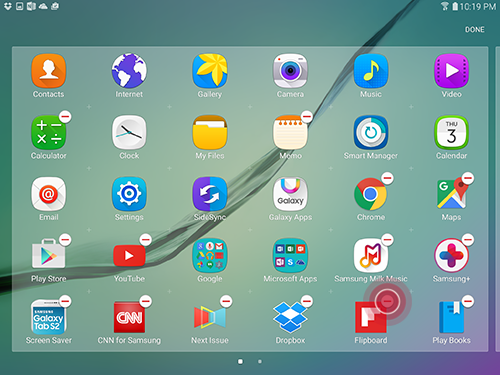Open the Settings gear app
The image size is (500, 375).
coord(129,194)
